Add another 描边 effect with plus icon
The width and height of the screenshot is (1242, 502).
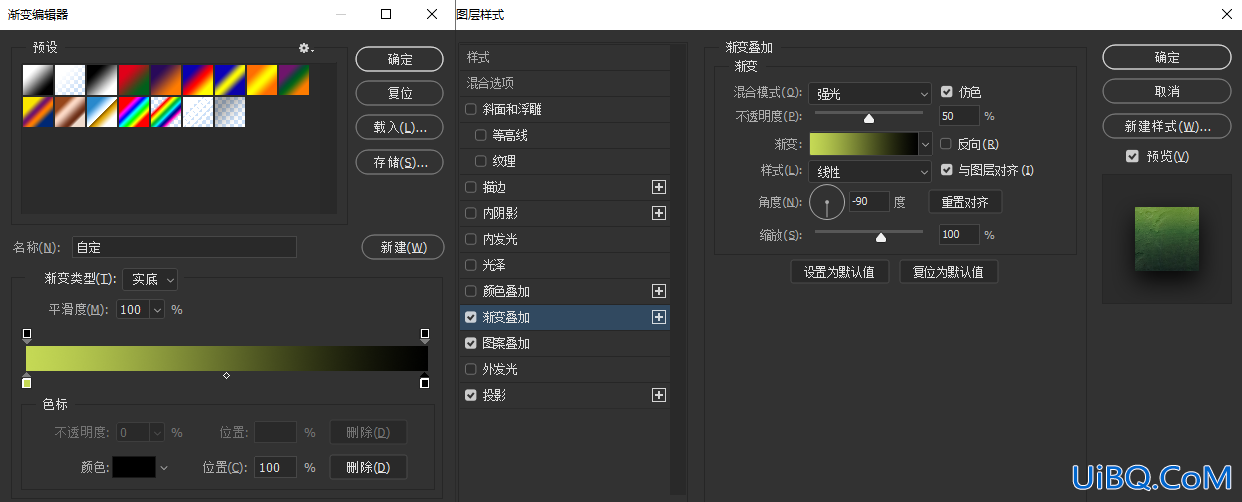(x=659, y=187)
